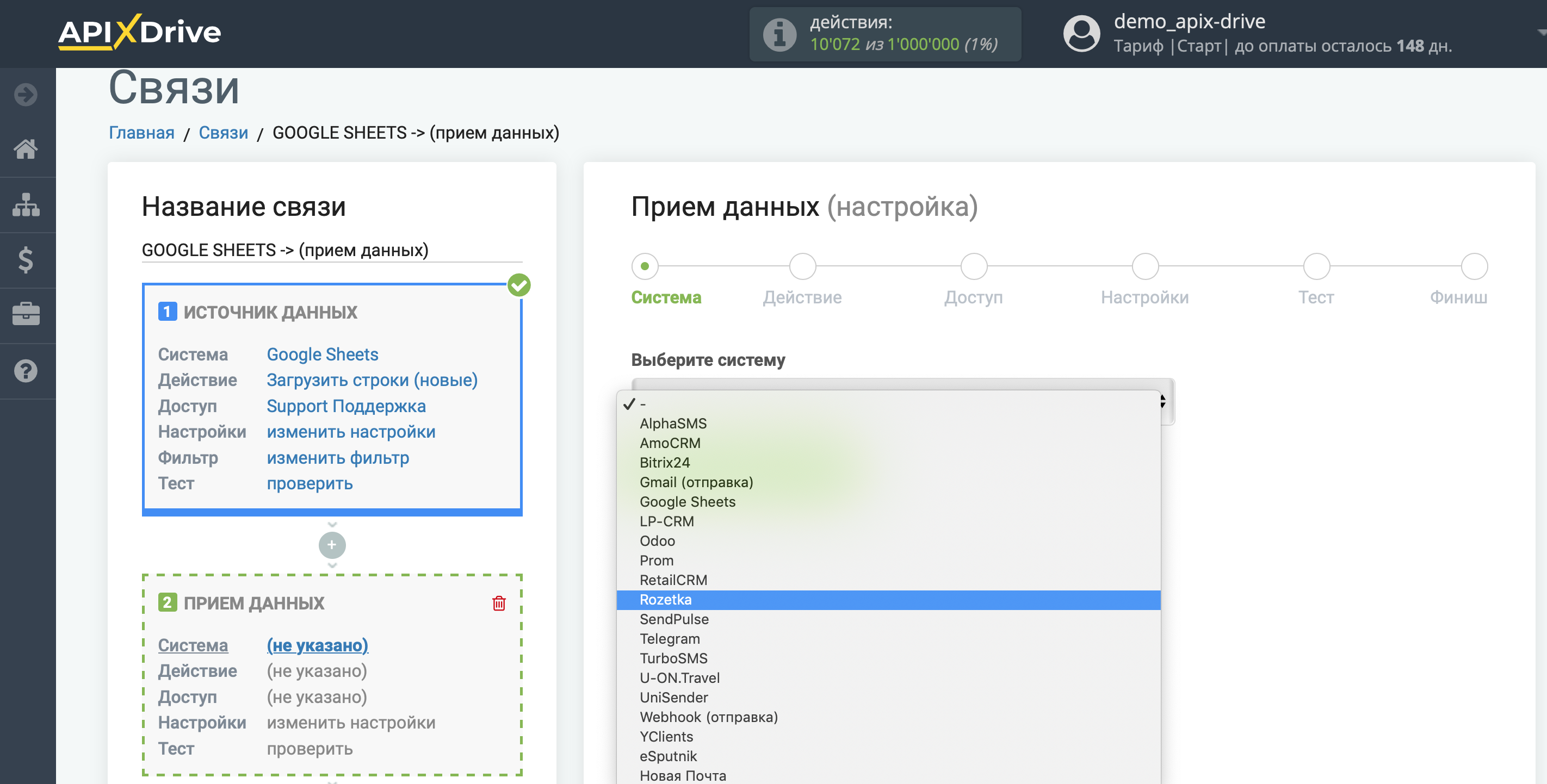Screen dimensions: 1547x784
Task: Open the Support Поддержка access link
Action: pos(346,406)
